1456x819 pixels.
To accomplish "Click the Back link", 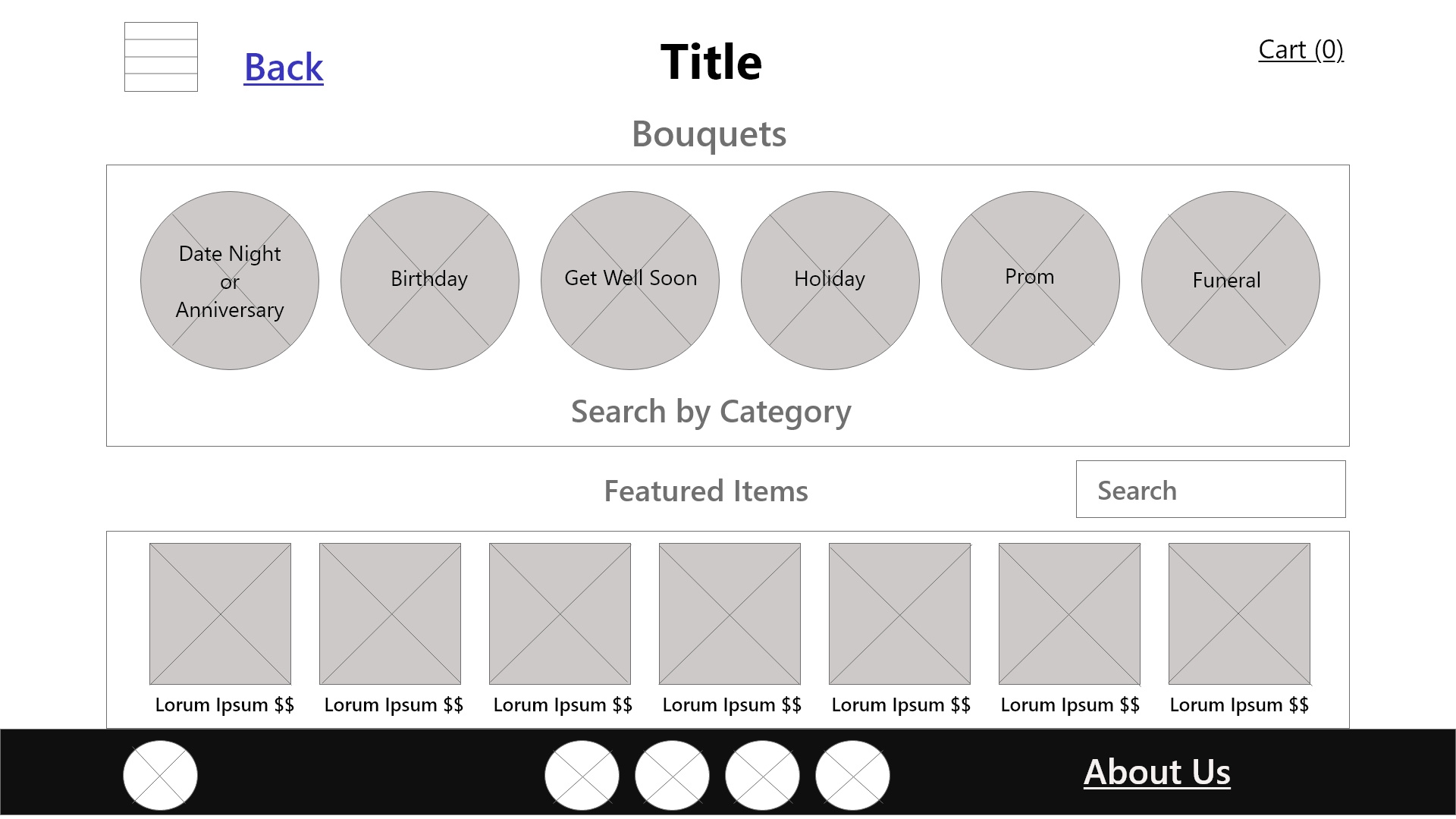I will click(x=284, y=67).
